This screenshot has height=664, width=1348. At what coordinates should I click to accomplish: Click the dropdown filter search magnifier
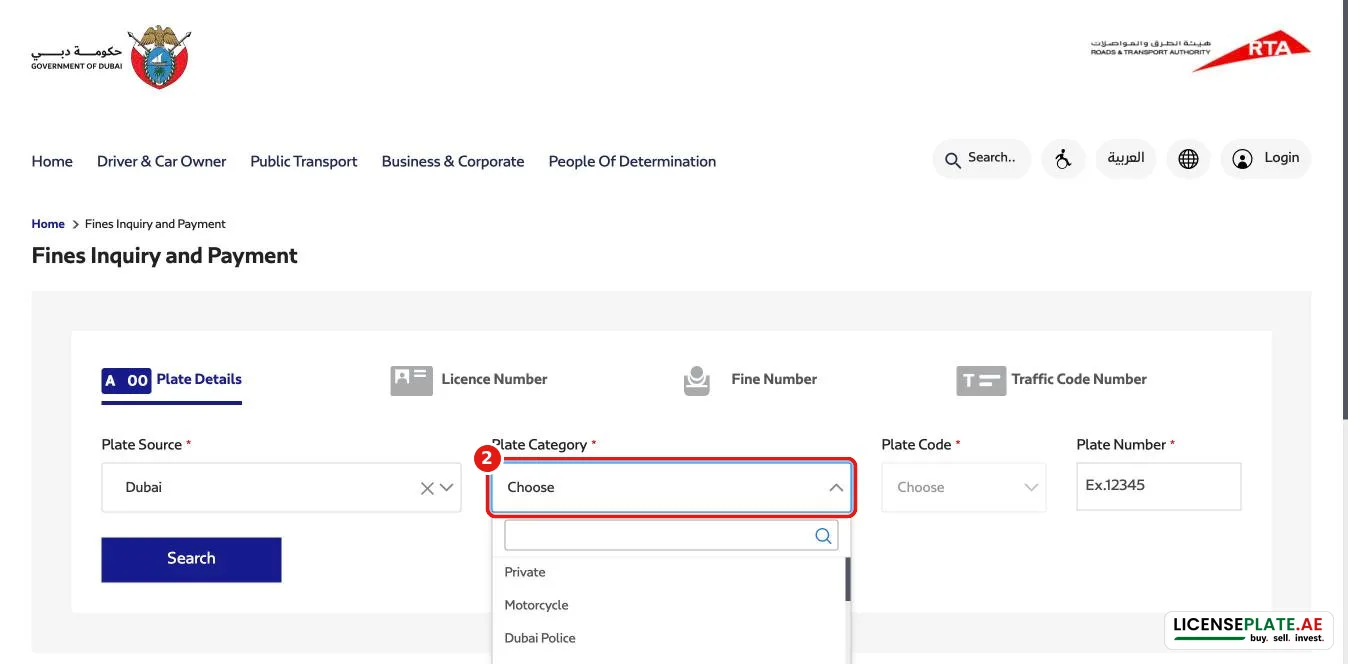pos(823,536)
